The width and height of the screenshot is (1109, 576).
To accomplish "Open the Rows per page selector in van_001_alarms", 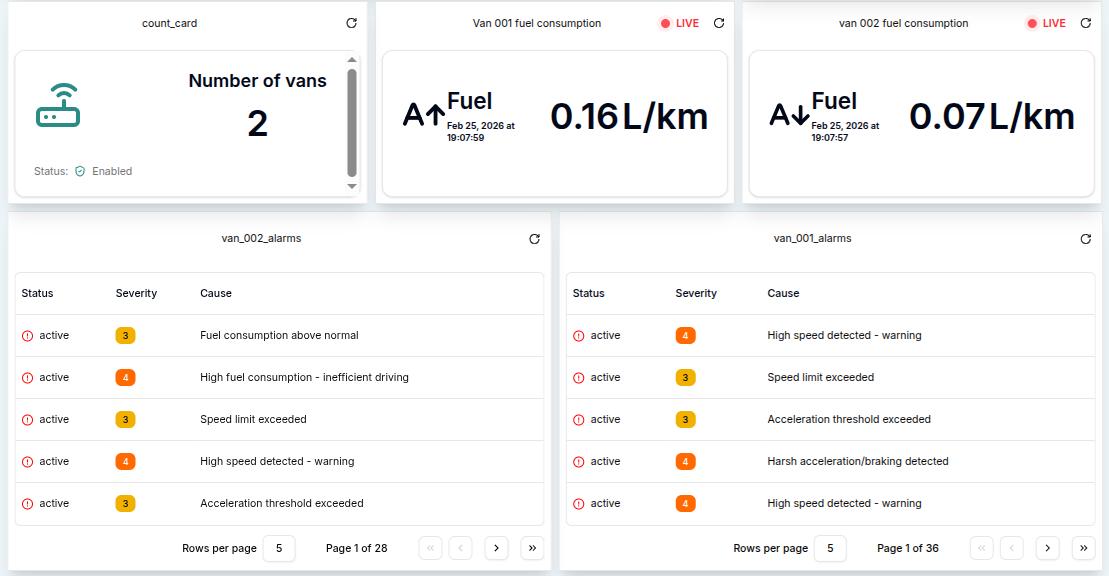I will (831, 548).
